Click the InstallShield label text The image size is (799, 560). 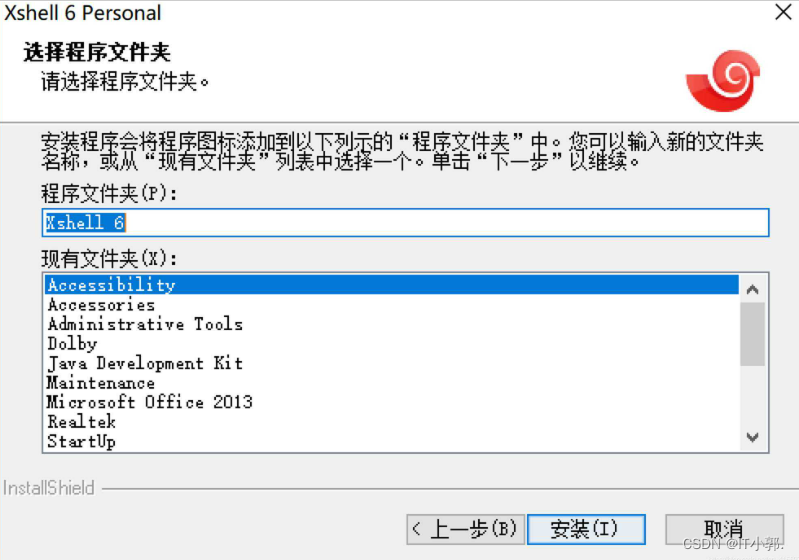49,488
